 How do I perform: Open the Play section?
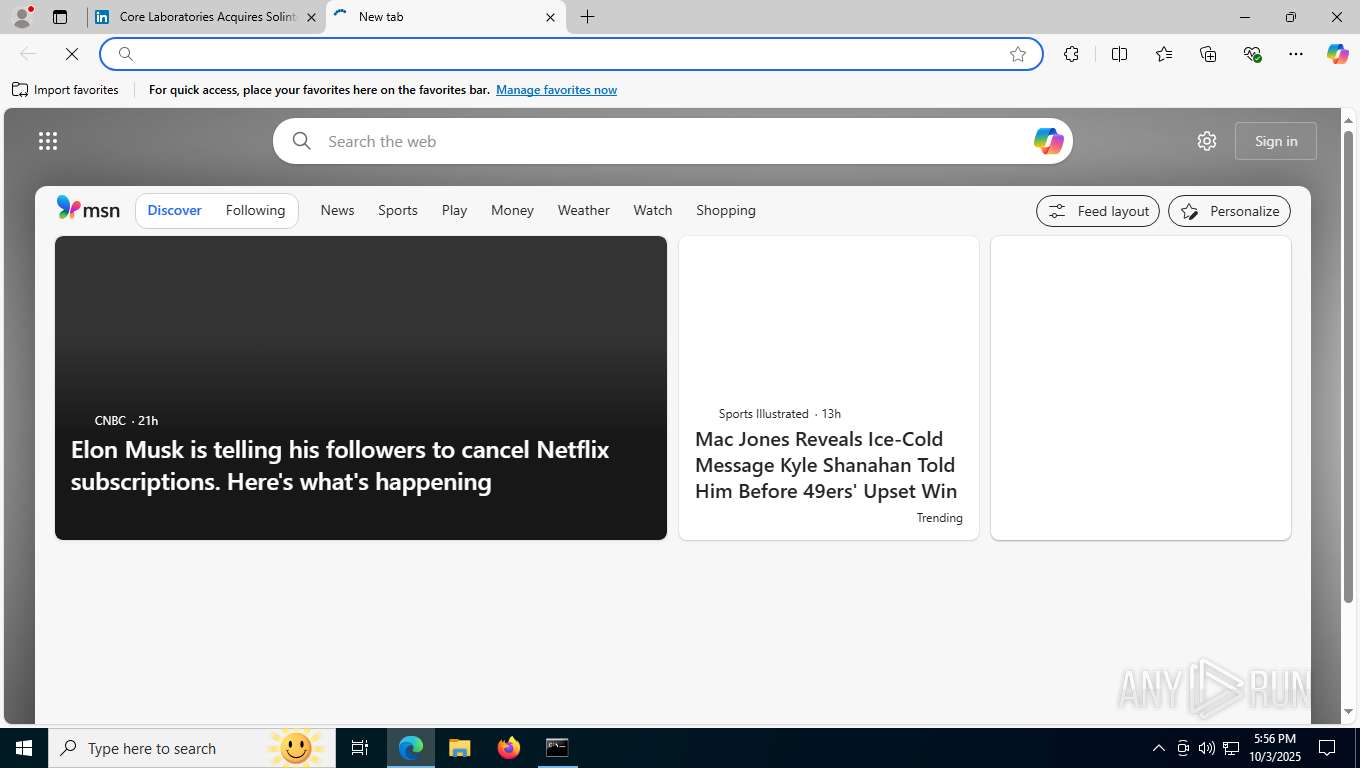[x=454, y=210]
